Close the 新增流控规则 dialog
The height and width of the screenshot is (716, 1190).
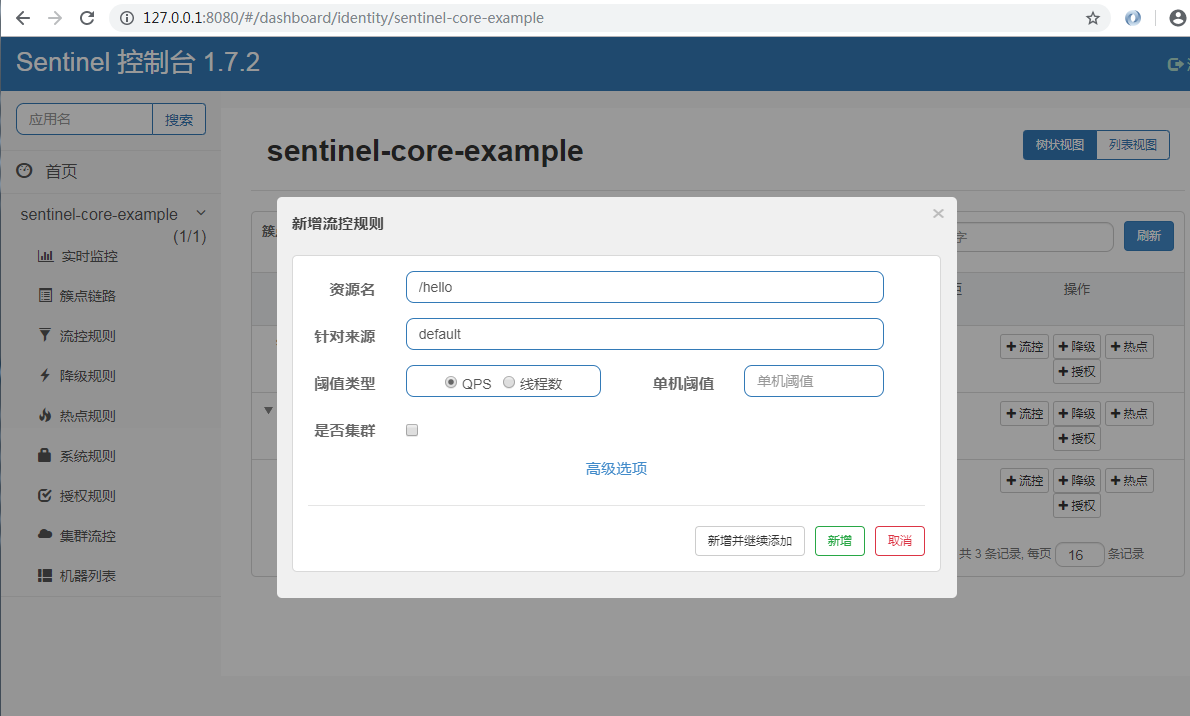pyautogui.click(x=938, y=213)
